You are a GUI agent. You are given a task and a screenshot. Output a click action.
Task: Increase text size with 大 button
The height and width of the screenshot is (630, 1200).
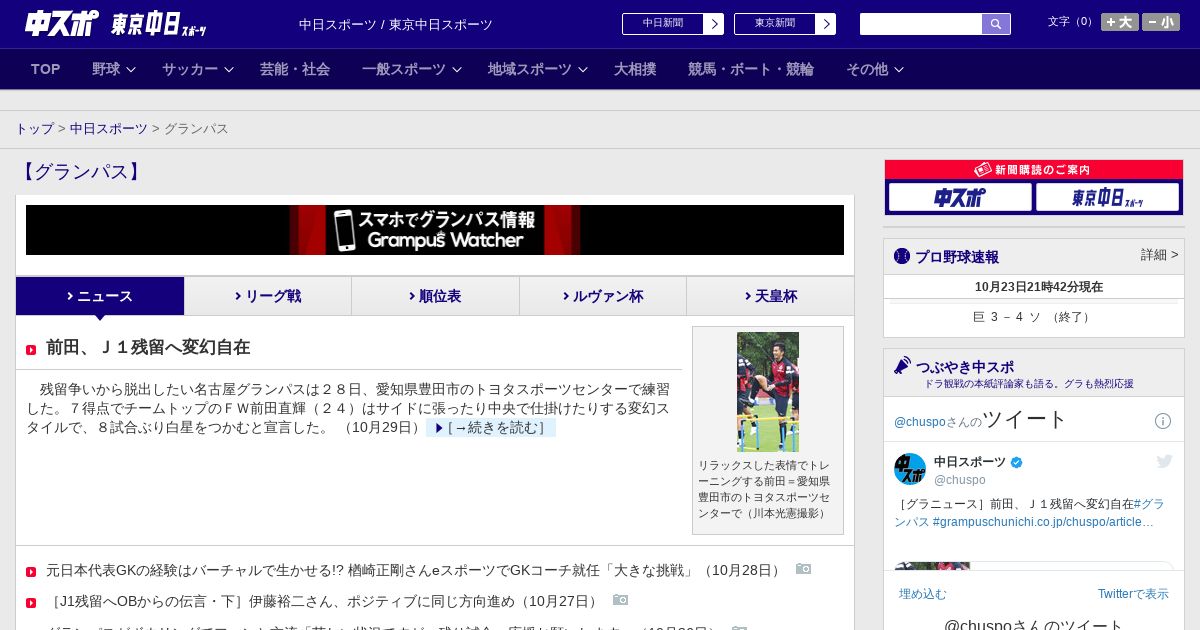[x=1120, y=22]
